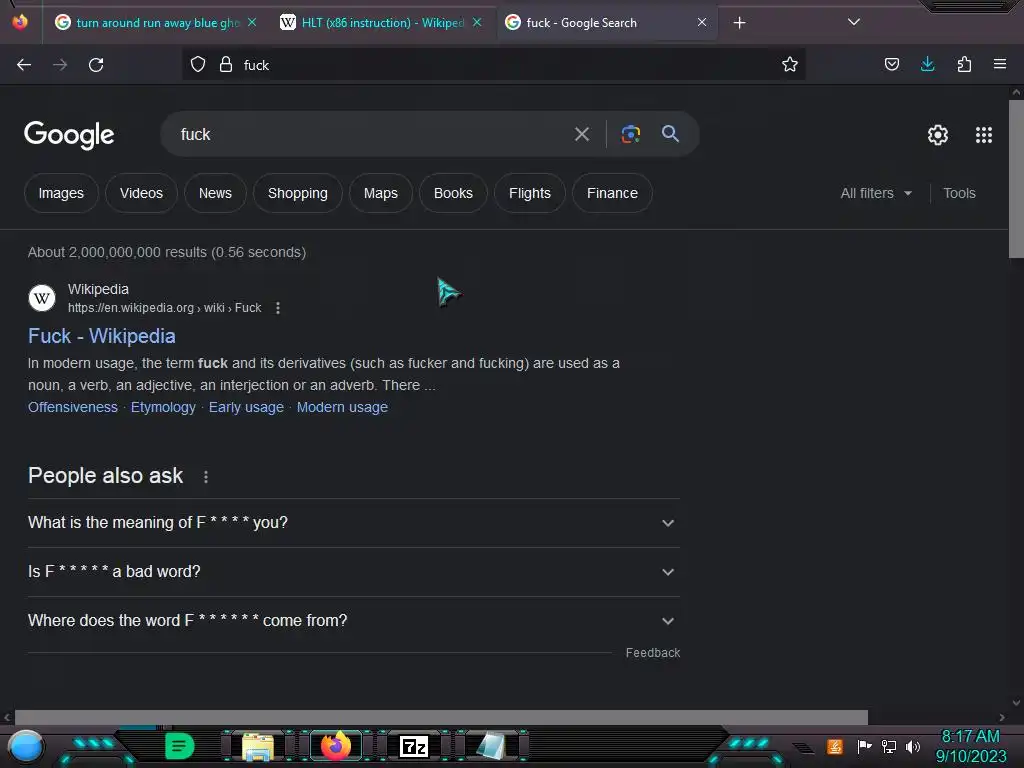The height and width of the screenshot is (768, 1024).
Task: Go back to previous page
Action: [x=24, y=65]
